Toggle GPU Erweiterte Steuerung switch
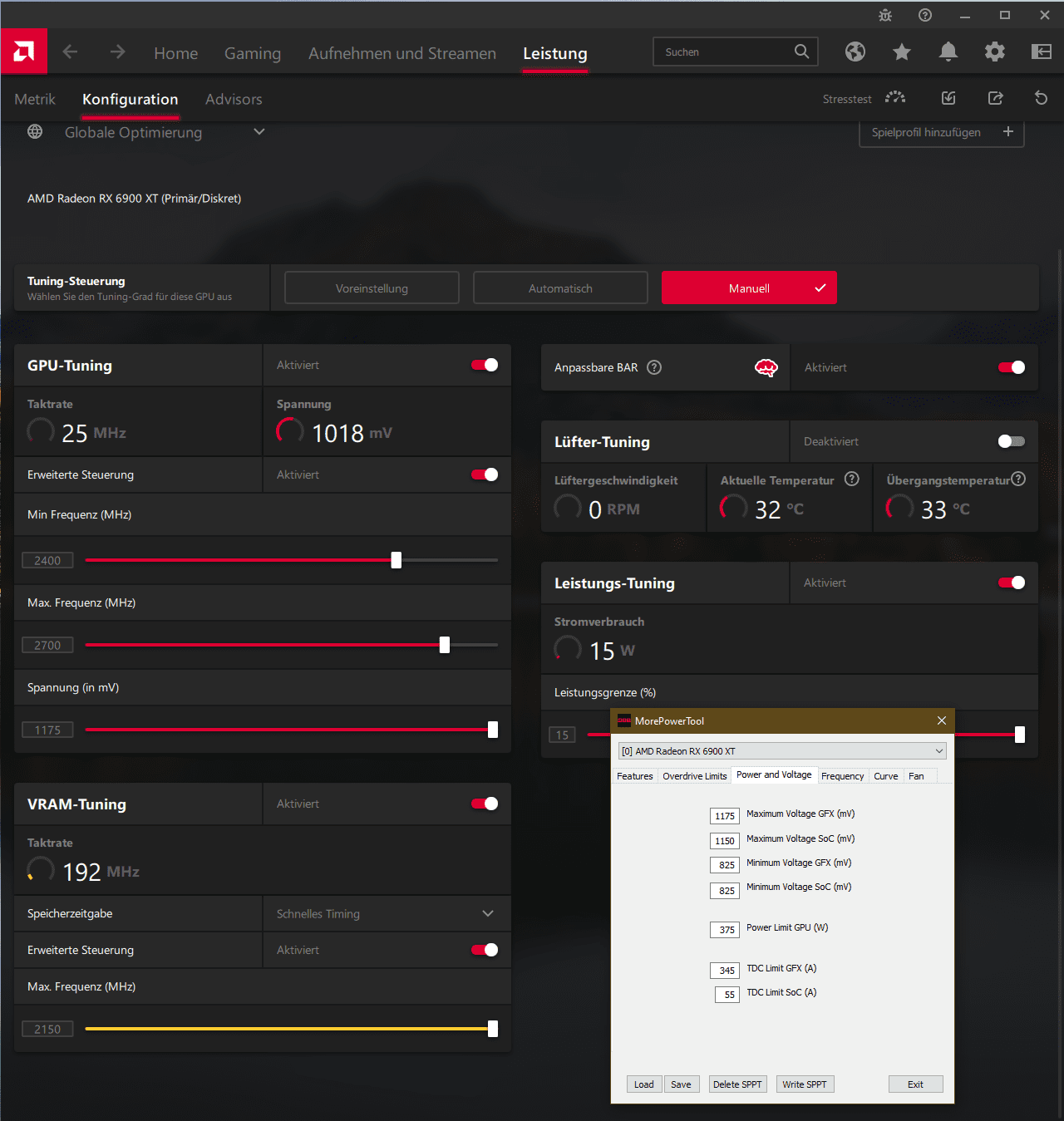The image size is (1064, 1121). click(485, 474)
